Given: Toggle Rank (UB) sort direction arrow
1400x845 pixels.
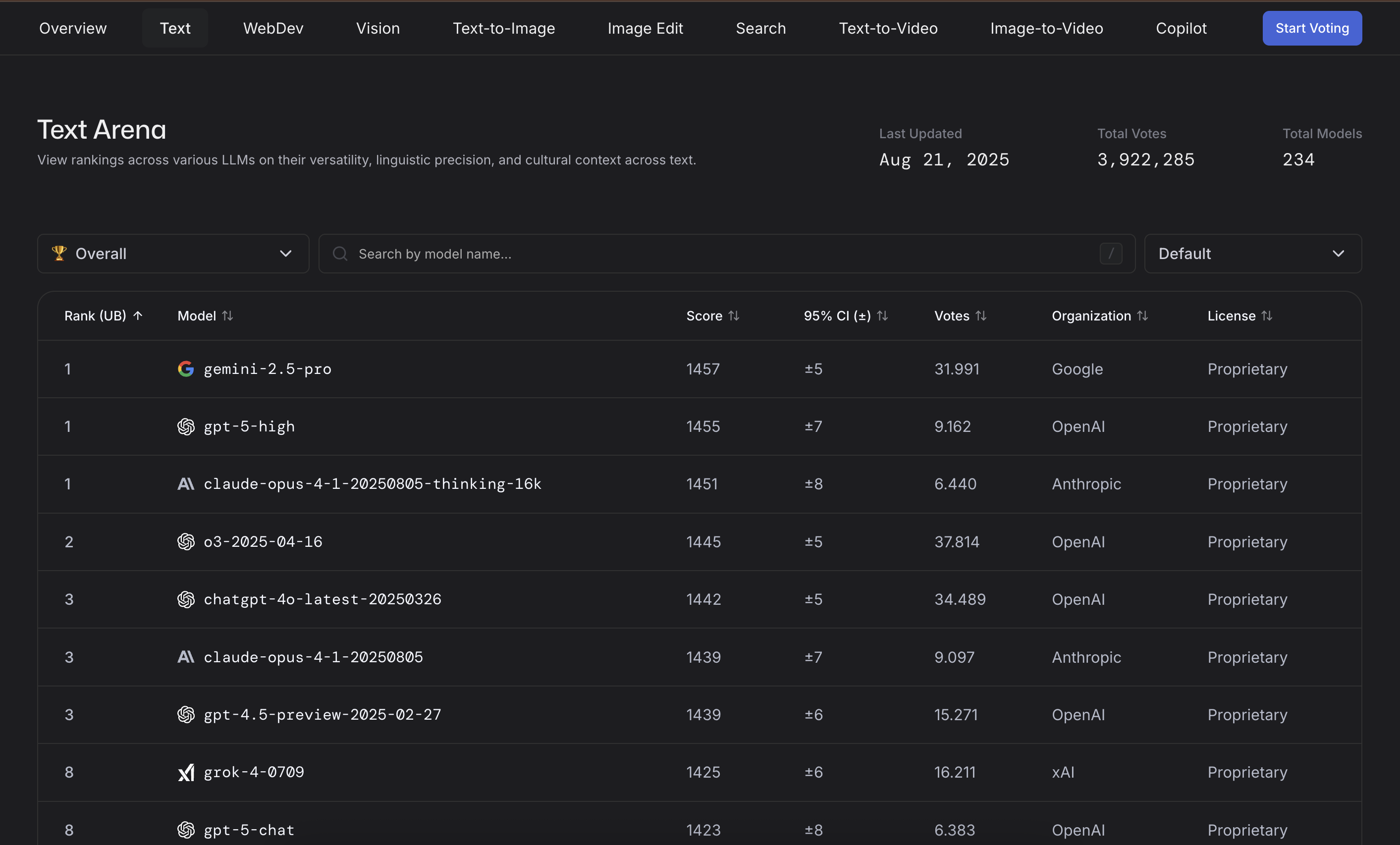Looking at the screenshot, I should pos(138,316).
